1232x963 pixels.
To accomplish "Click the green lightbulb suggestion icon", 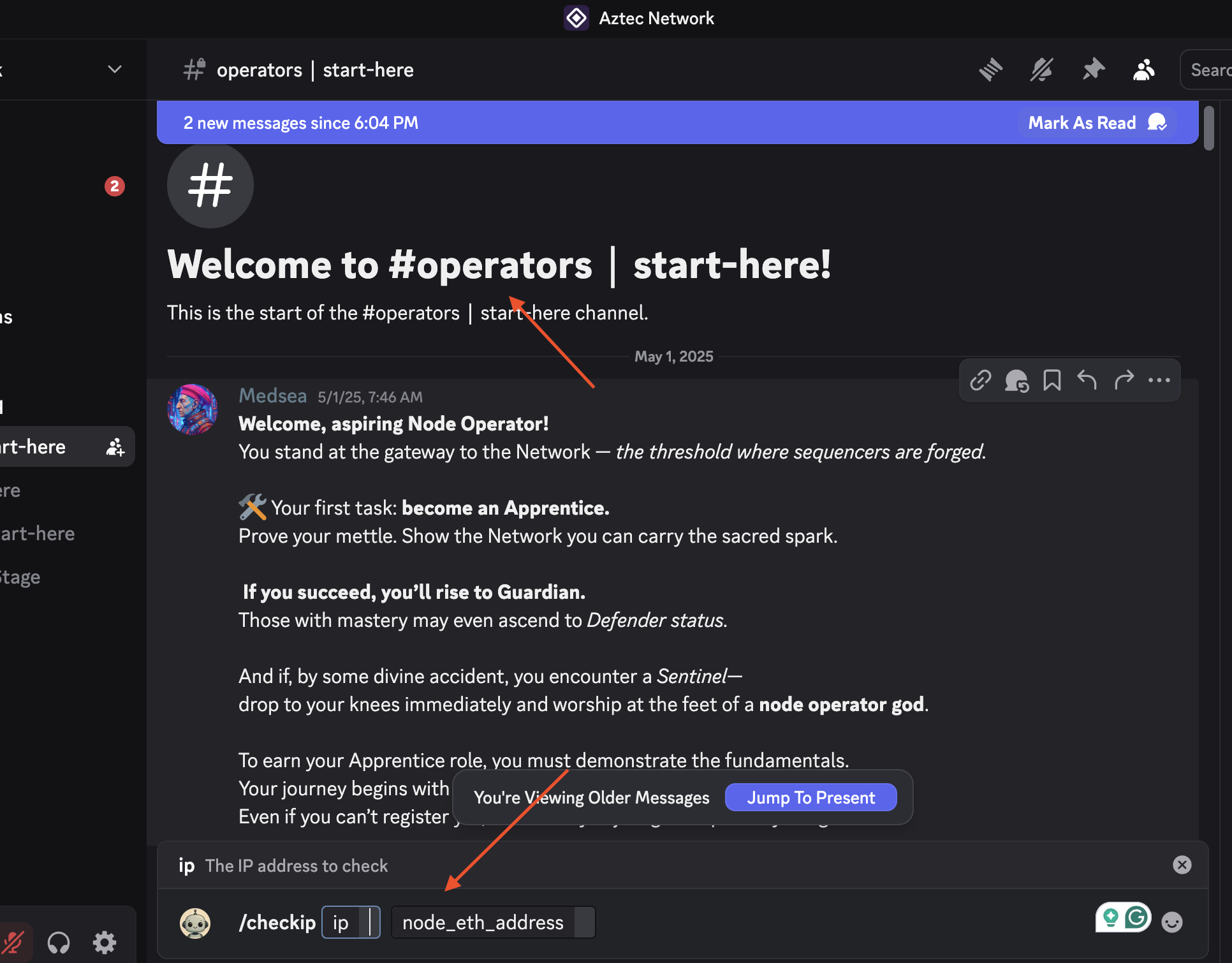I will [1111, 918].
